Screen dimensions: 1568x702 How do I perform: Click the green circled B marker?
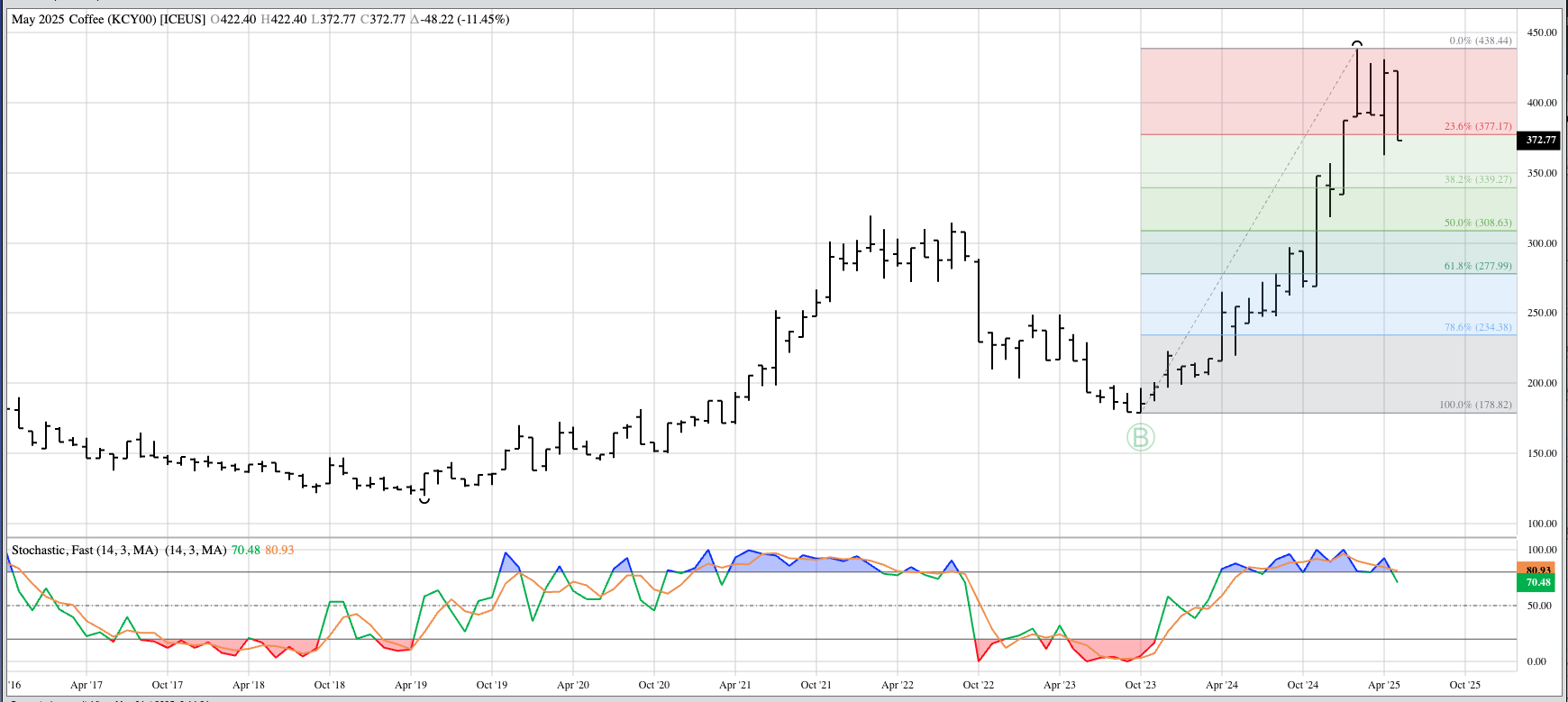pos(1140,438)
